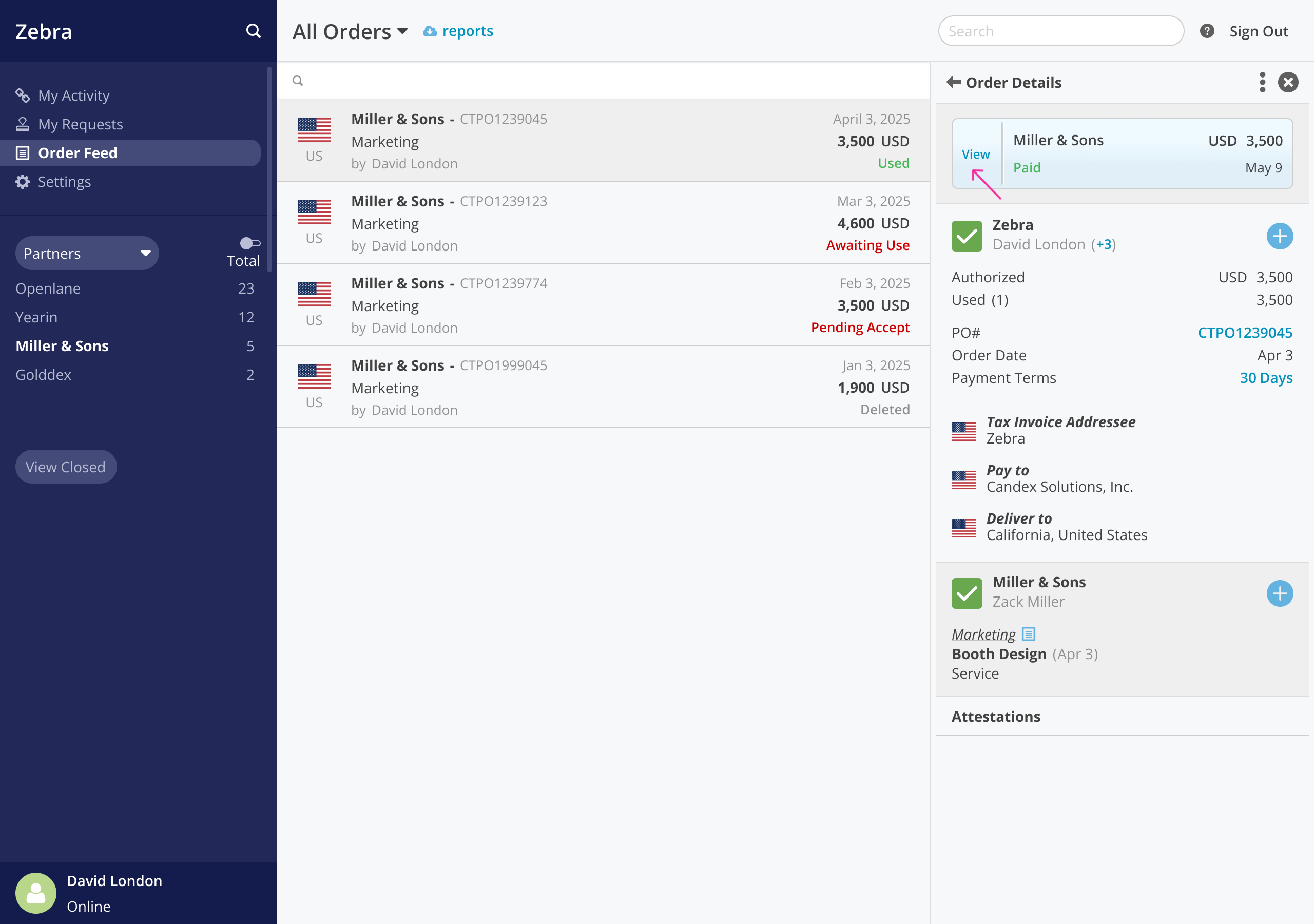The height and width of the screenshot is (924, 1314).
Task: Click David London's user avatar
Action: [x=36, y=893]
